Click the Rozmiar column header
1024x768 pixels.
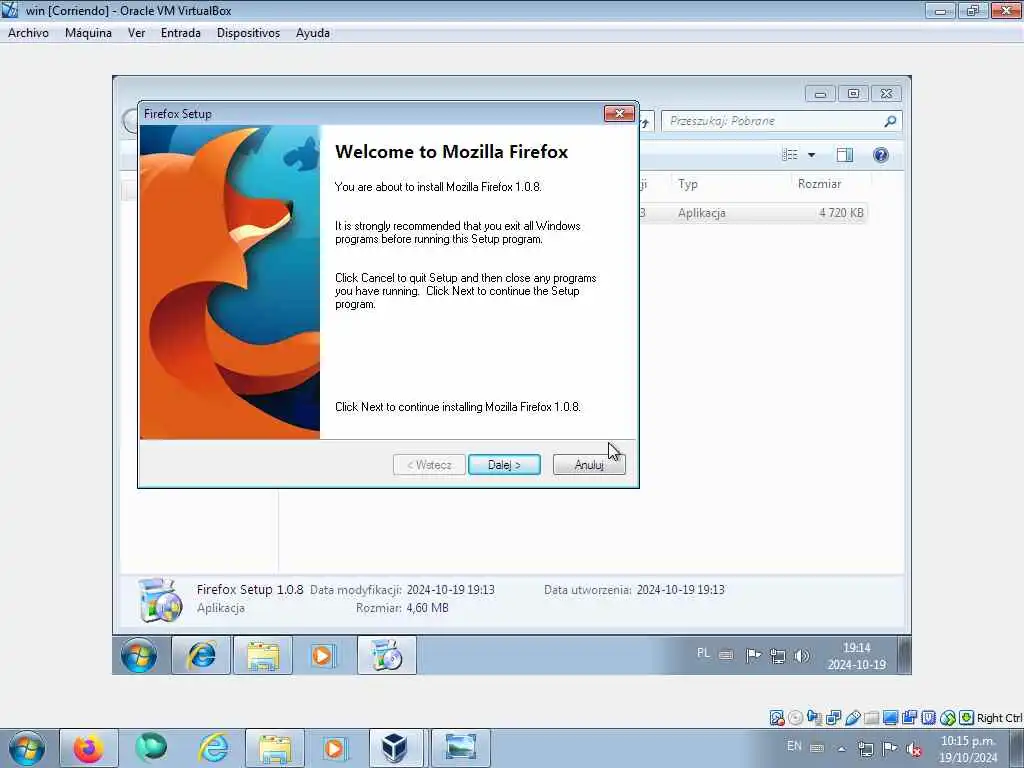point(831,184)
